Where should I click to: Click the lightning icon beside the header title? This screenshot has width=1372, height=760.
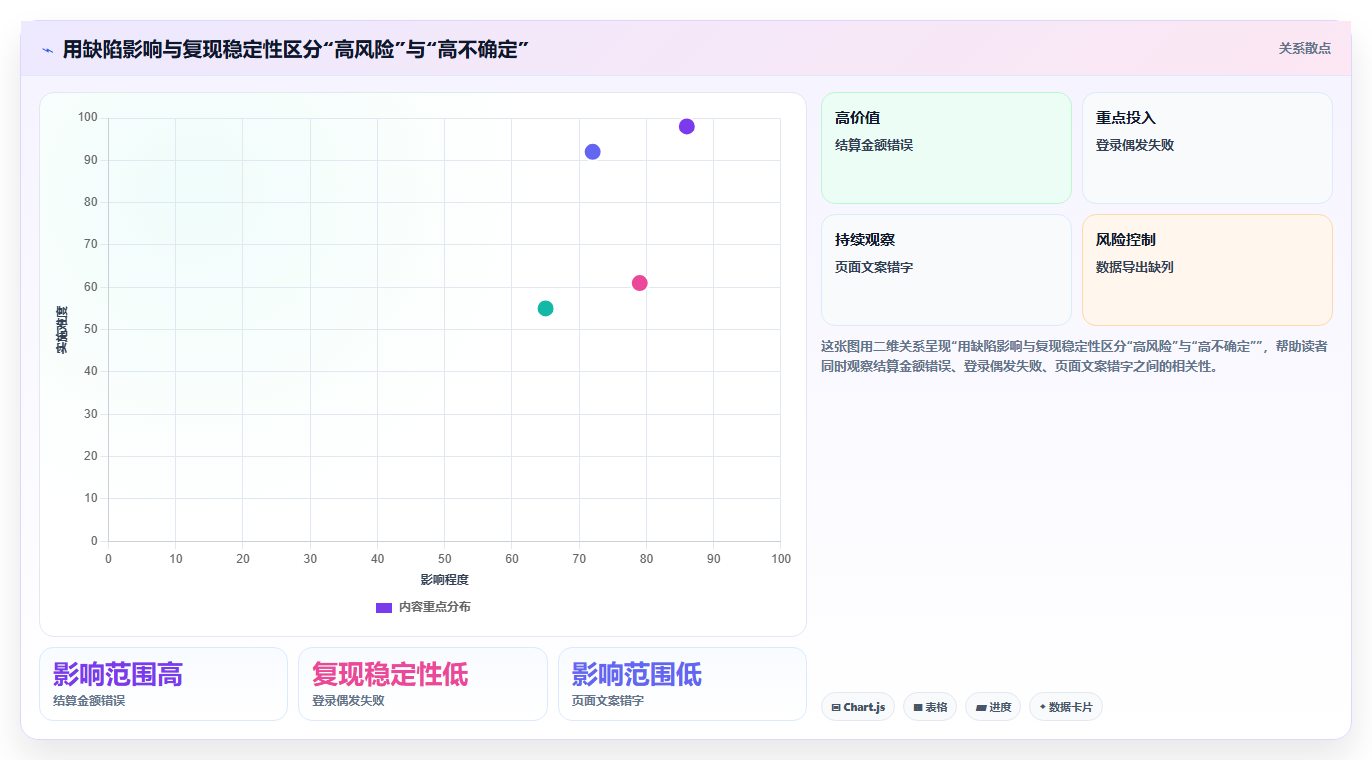pos(47,49)
